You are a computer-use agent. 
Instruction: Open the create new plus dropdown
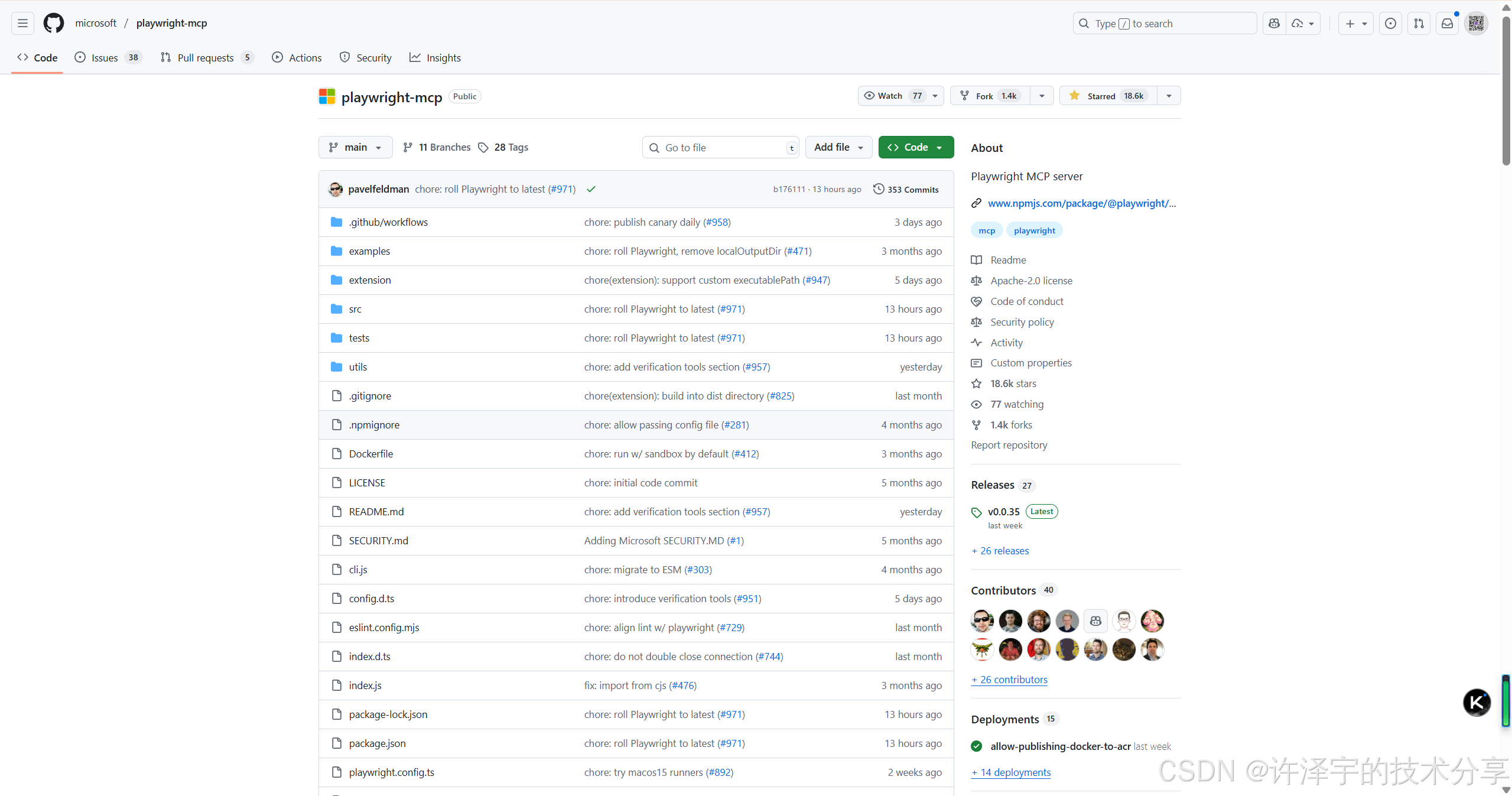[1355, 23]
